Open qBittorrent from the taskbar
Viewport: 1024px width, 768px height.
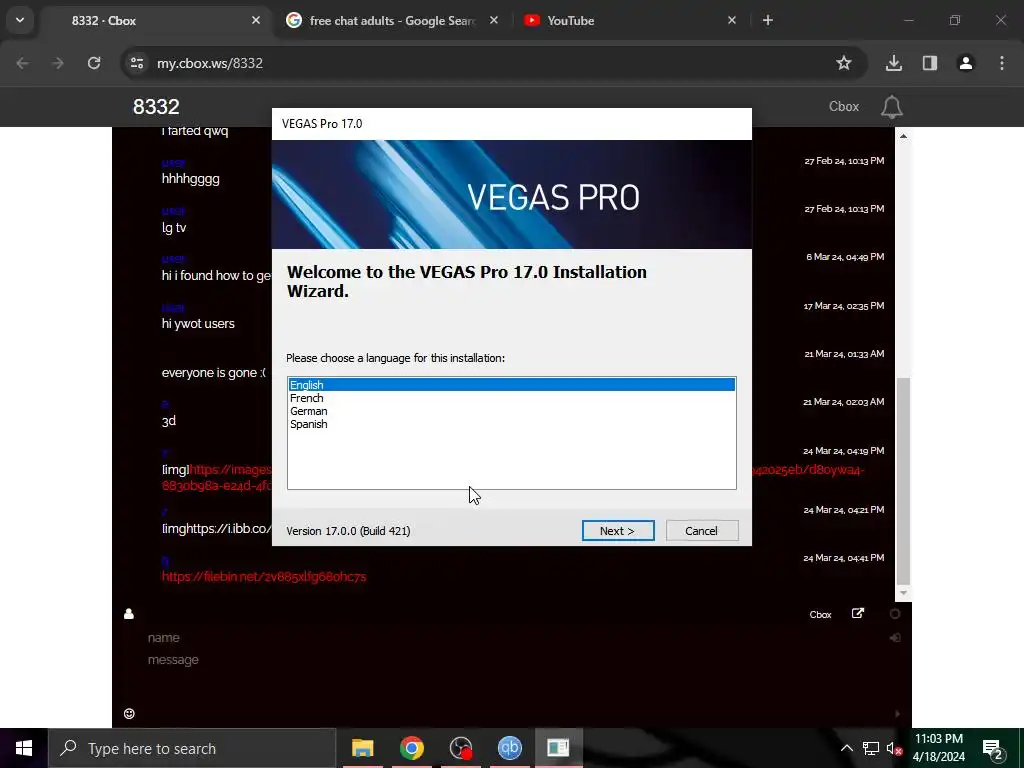click(509, 748)
